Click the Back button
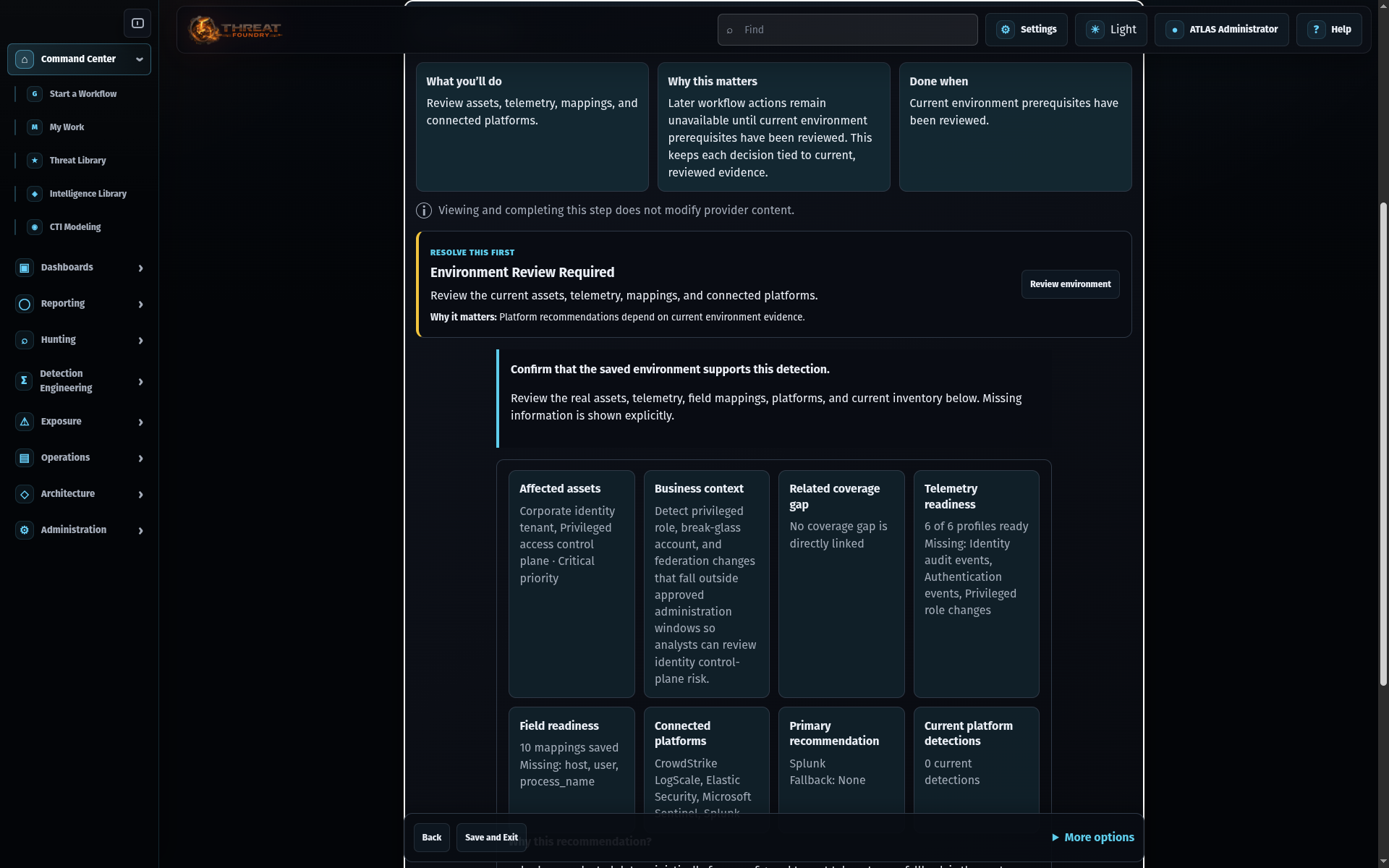 432,838
